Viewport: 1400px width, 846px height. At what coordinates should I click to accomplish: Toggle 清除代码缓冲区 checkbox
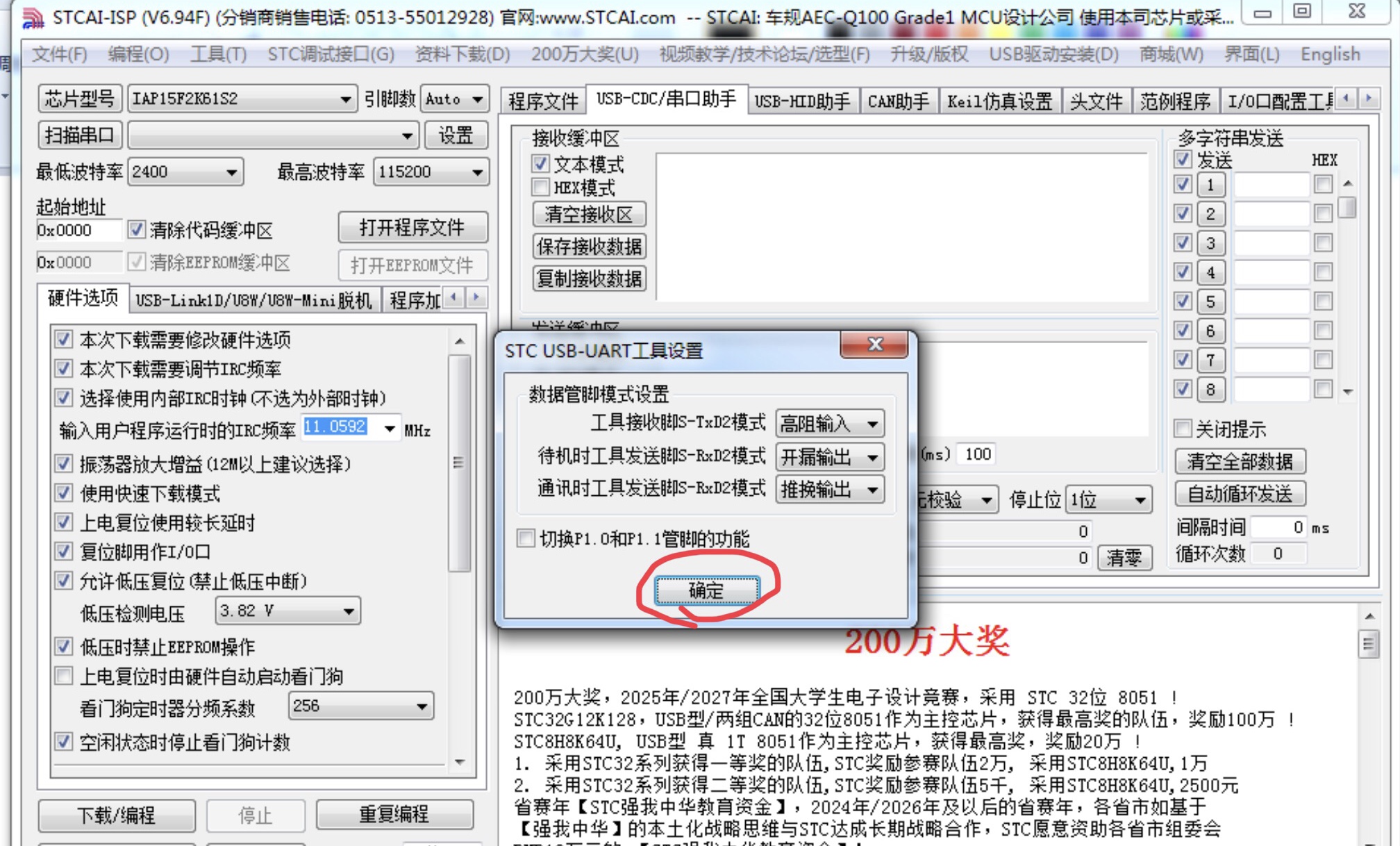[x=137, y=229]
